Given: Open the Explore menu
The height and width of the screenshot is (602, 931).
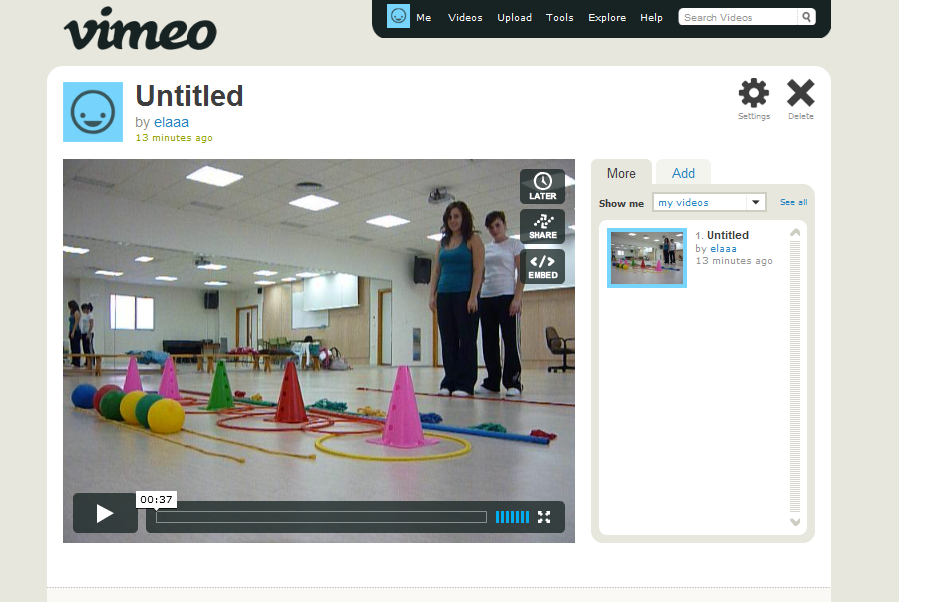Looking at the screenshot, I should pos(607,18).
